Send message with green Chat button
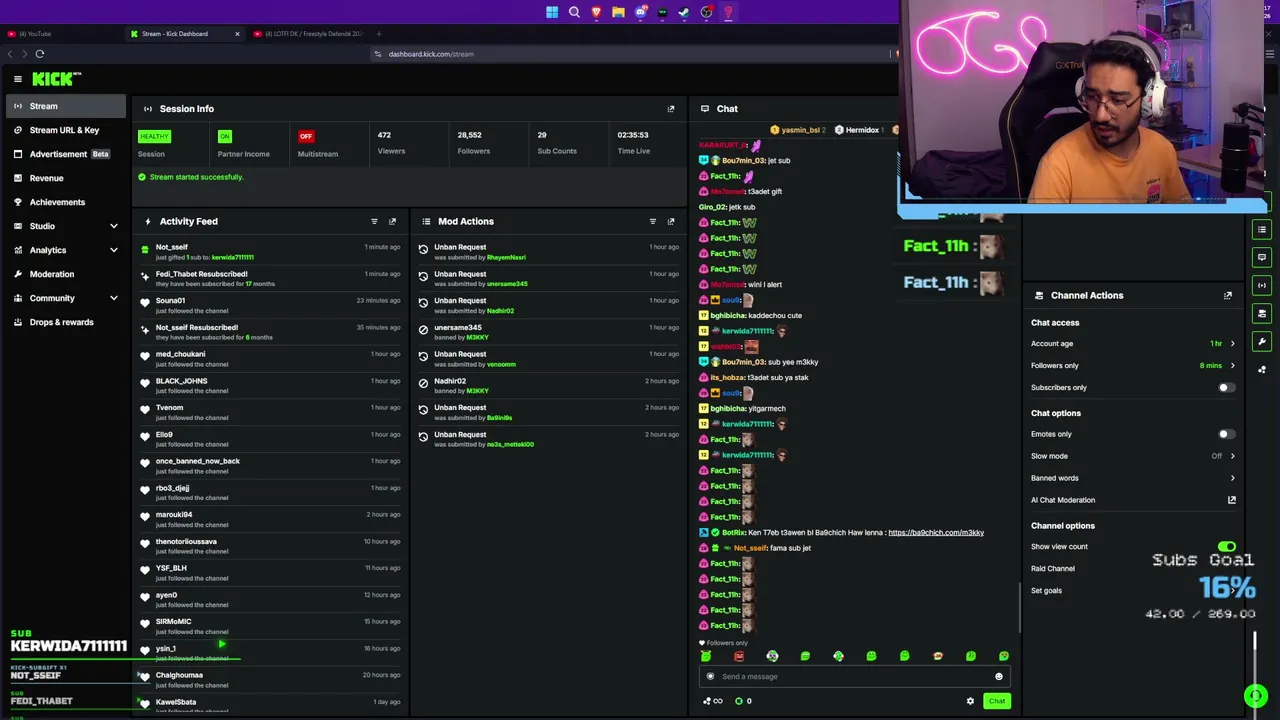Viewport: 1280px width, 720px height. coord(997,701)
